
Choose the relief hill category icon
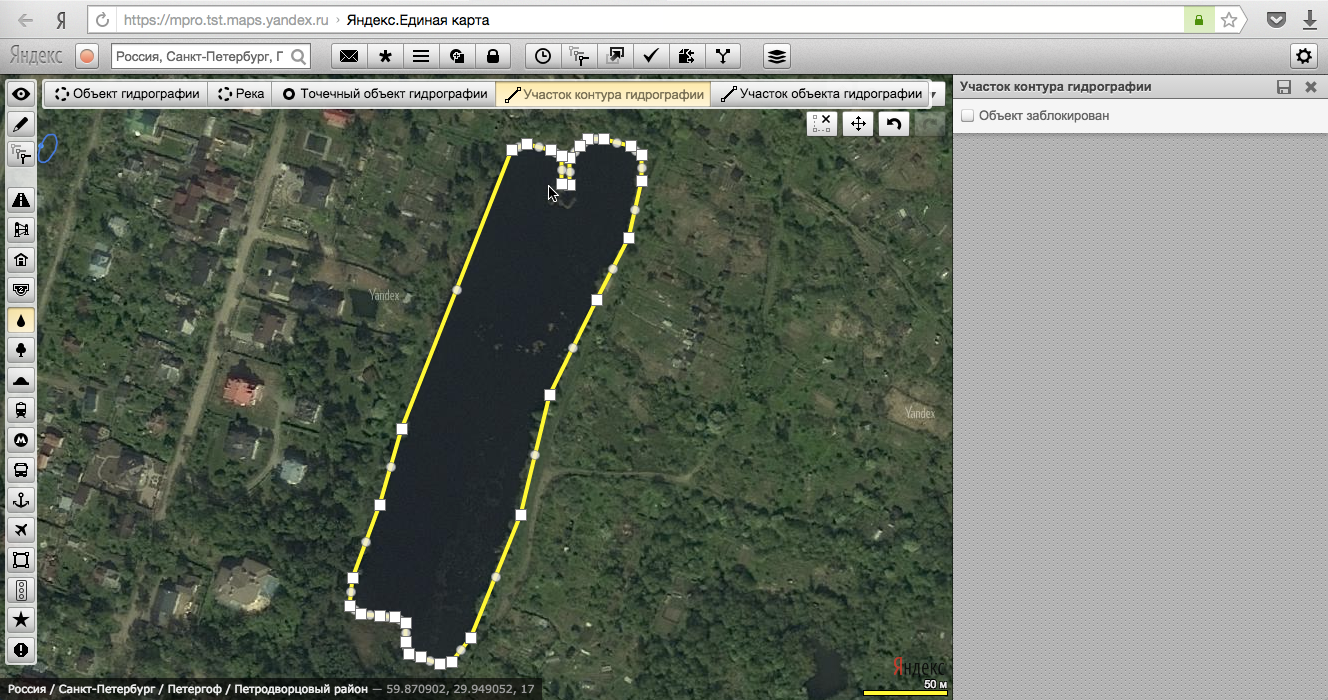click(x=21, y=380)
